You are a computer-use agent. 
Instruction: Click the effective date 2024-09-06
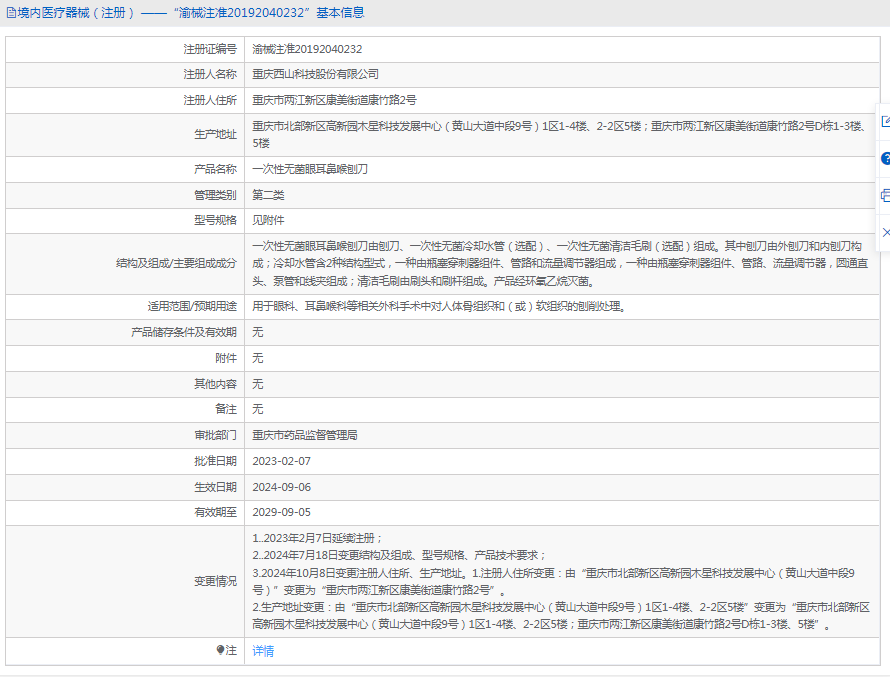coord(281,487)
